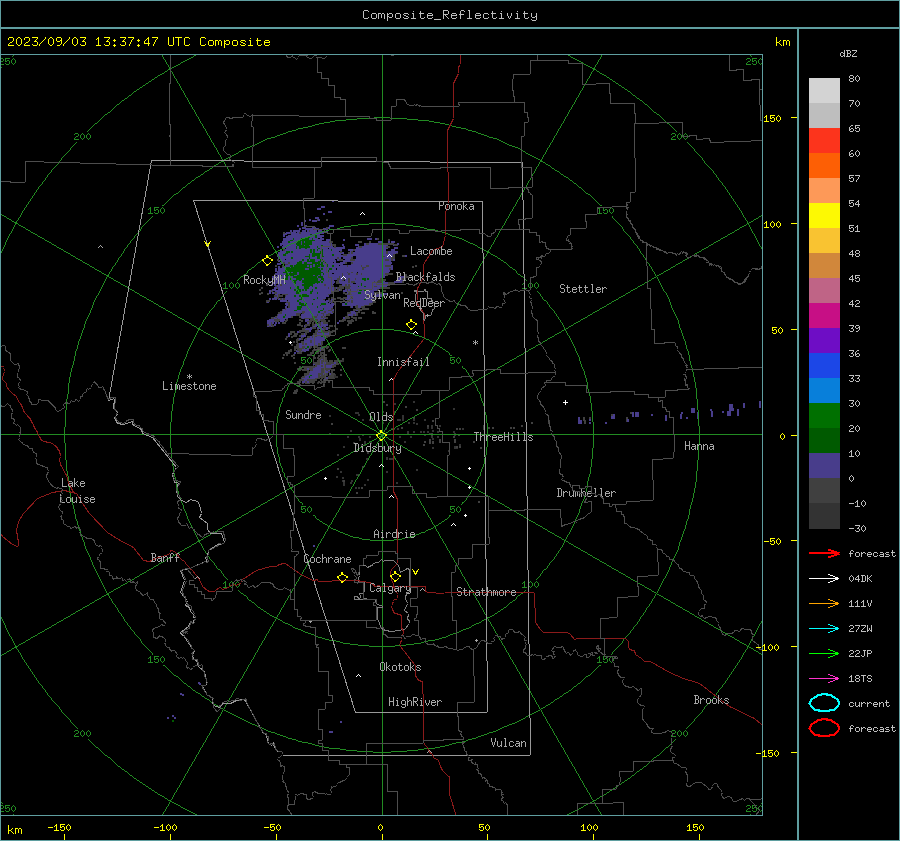Click the red forecast ellipse icon
Viewport: 900px width, 841px height.
coord(824,728)
